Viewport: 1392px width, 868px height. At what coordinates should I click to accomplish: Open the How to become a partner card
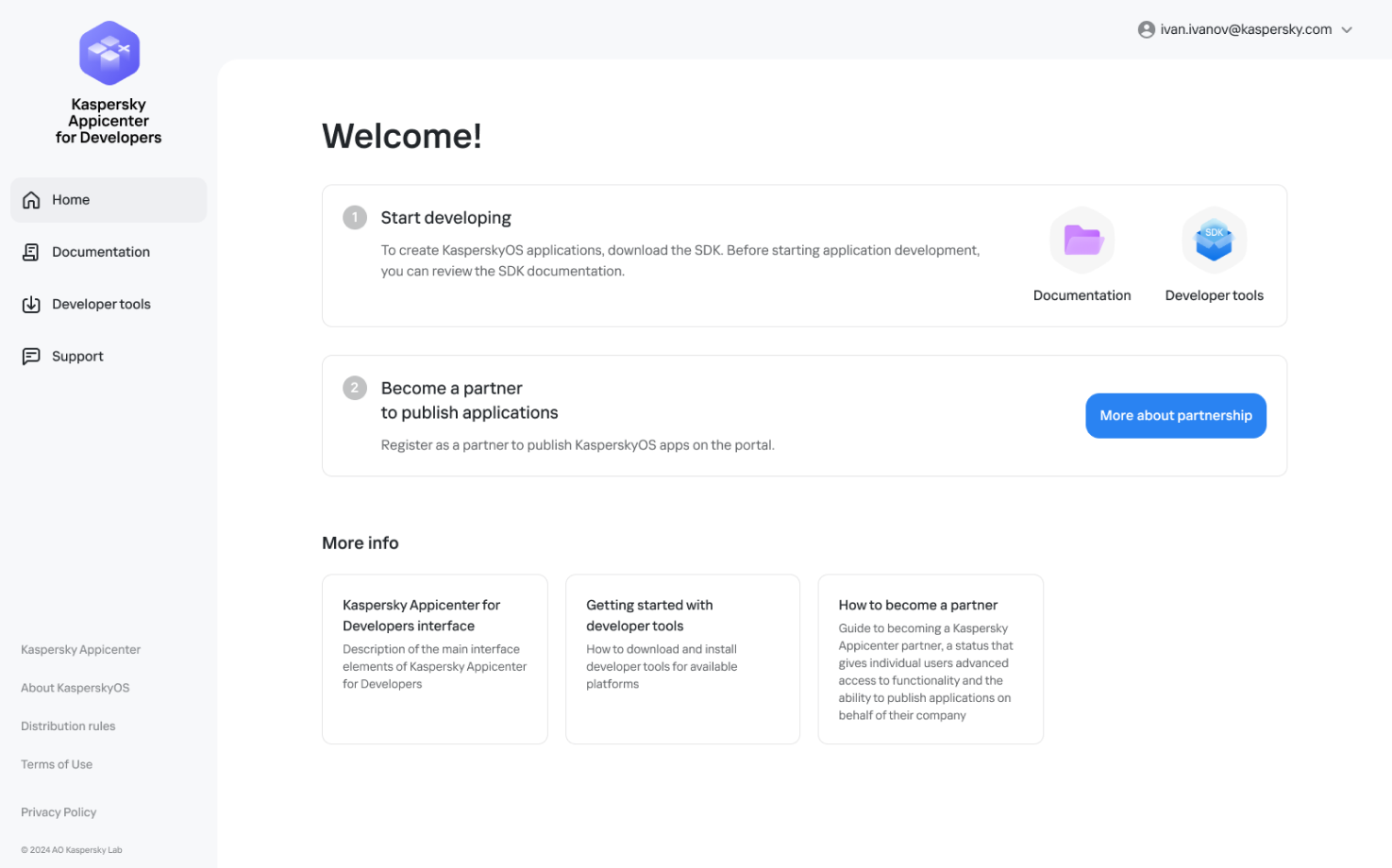coord(930,659)
